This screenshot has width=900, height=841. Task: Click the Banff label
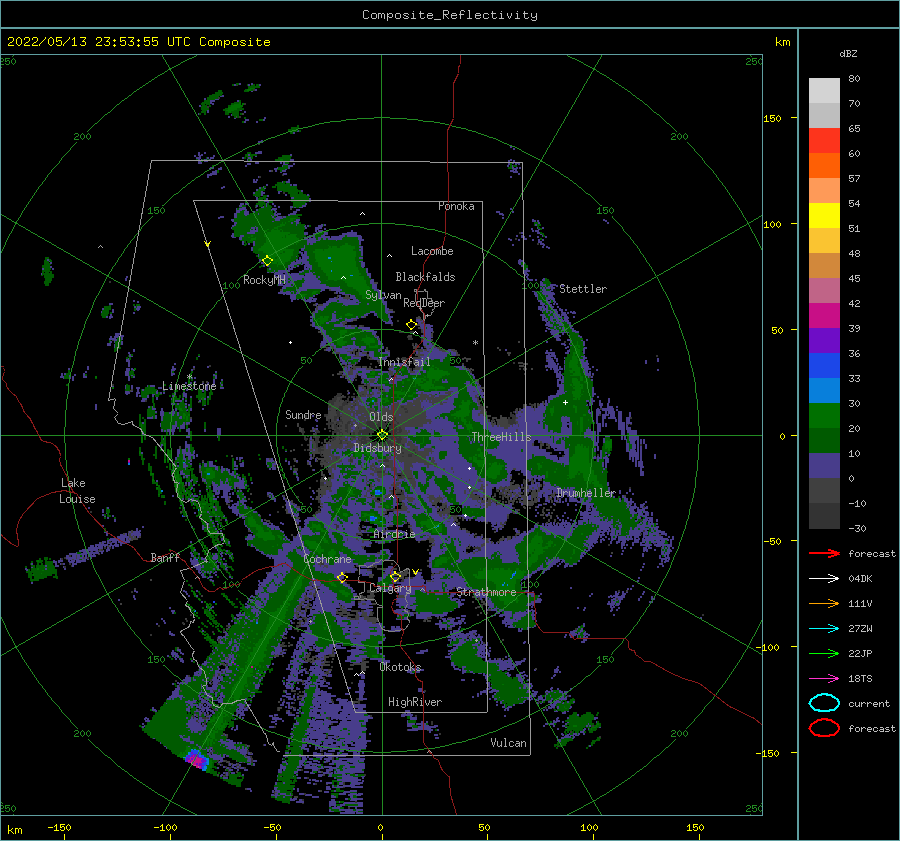(x=165, y=558)
